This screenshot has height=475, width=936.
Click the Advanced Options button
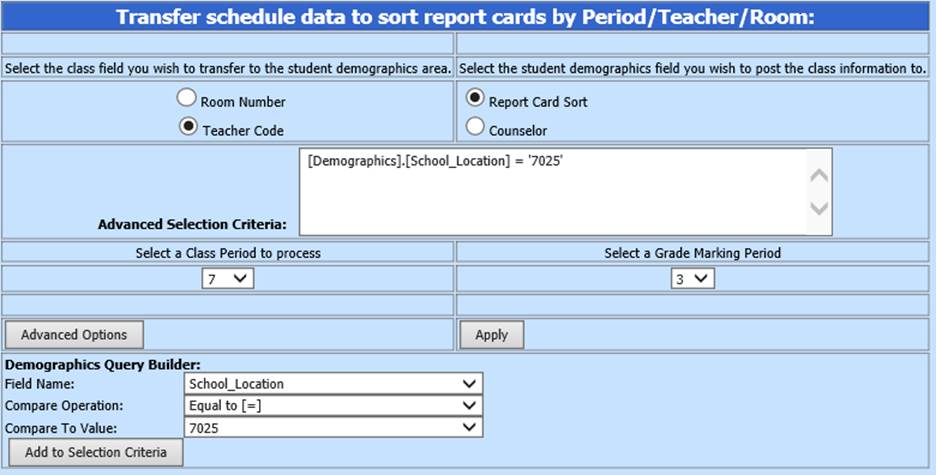pos(74,334)
